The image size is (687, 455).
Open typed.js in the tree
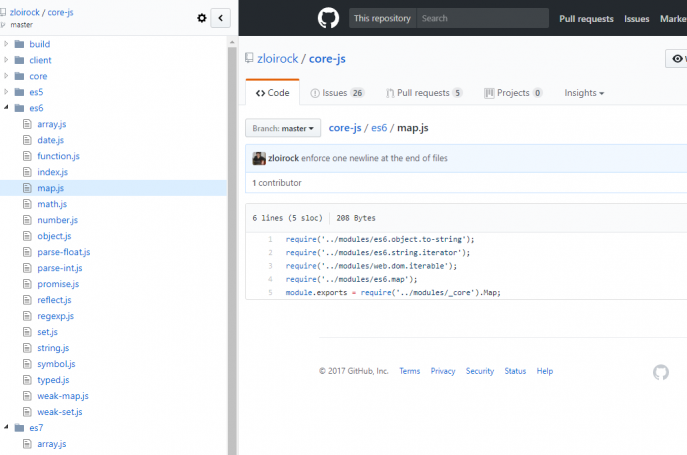[x=53, y=380]
